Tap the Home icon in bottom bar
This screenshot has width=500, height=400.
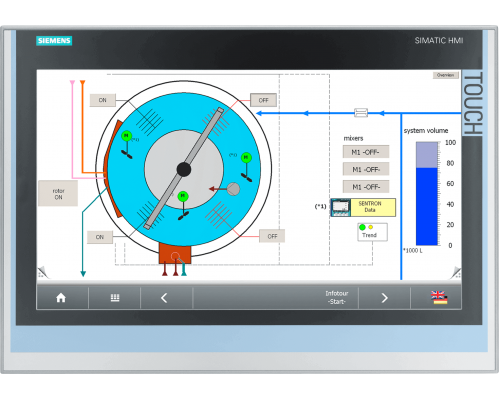61,298
